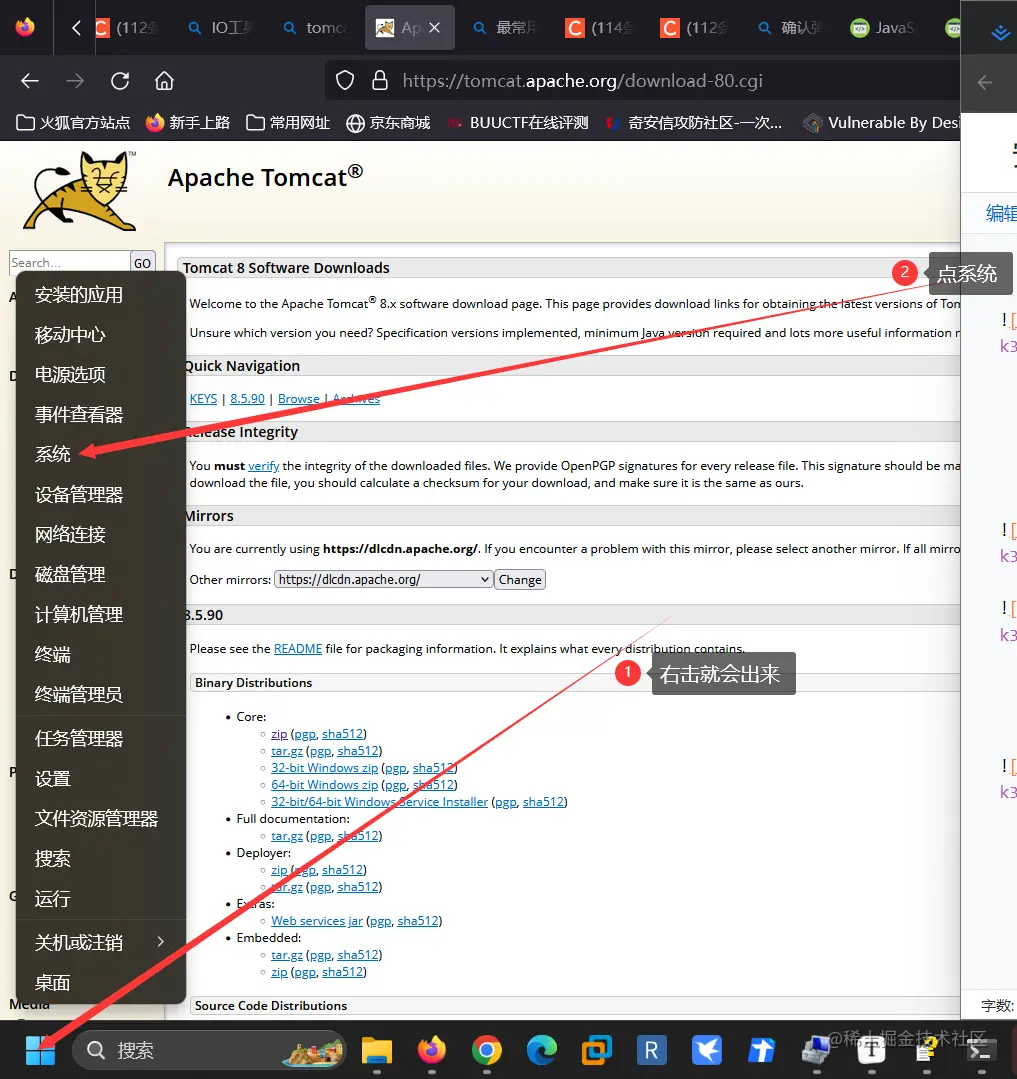Image resolution: width=1017 pixels, height=1079 pixels.
Task: Click the Tomcat site Search field
Action: coord(69,262)
